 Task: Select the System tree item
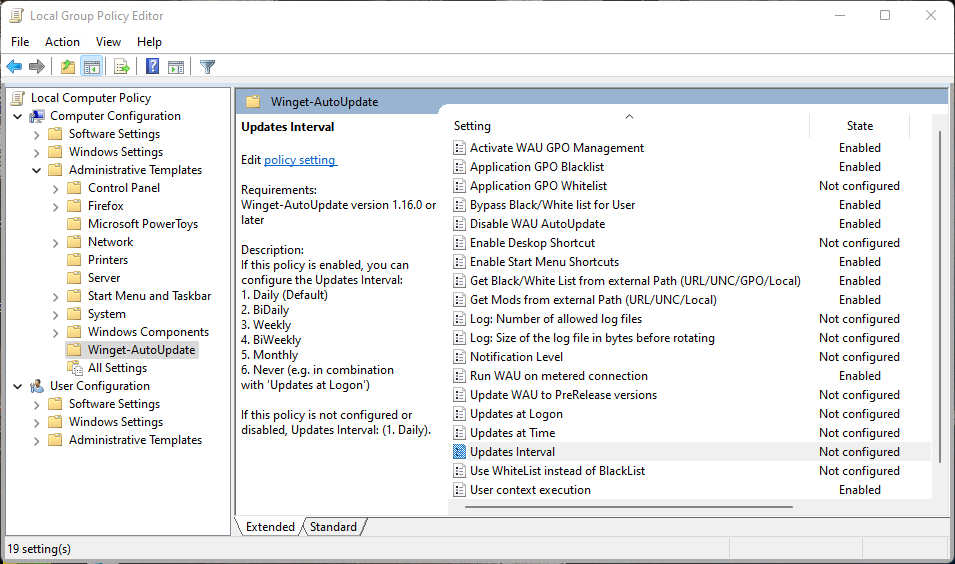(107, 314)
